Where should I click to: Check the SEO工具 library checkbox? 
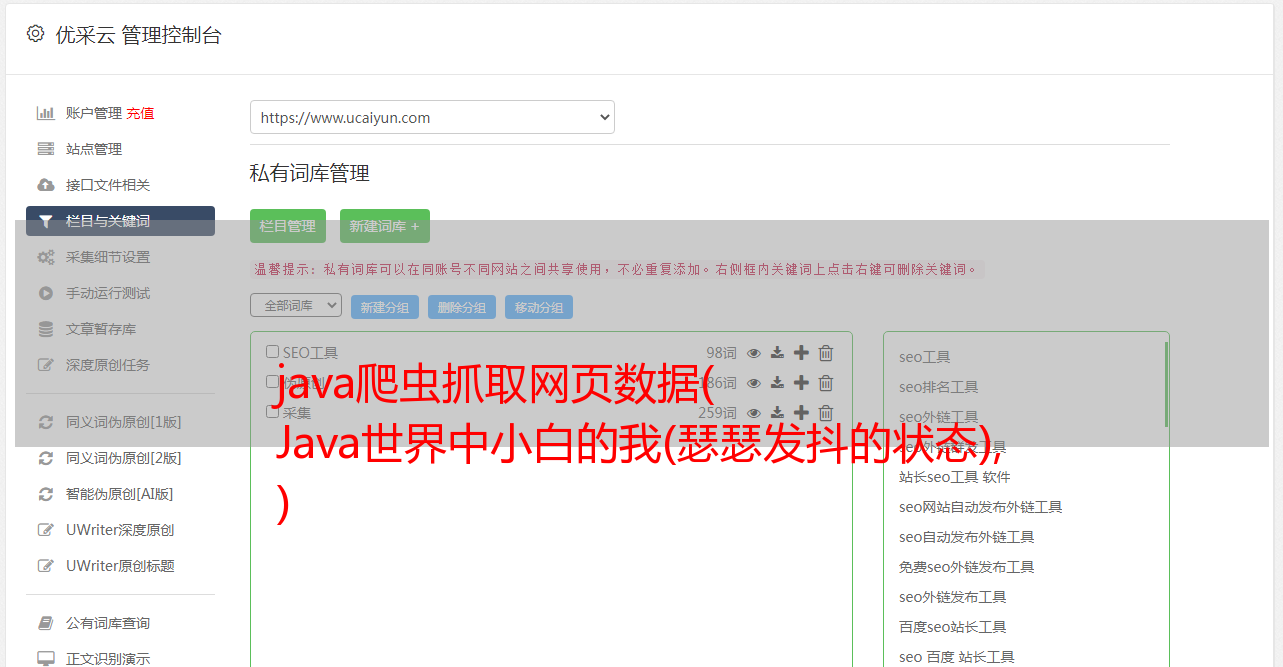coord(272,352)
